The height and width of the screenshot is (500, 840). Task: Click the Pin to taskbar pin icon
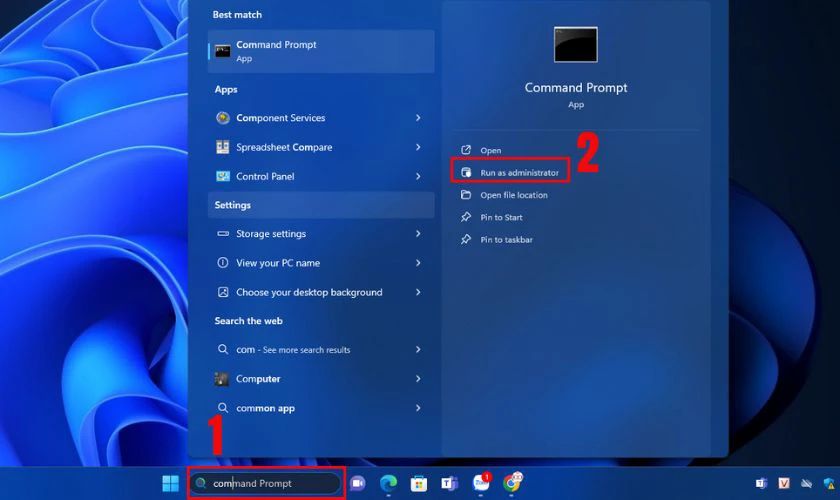(x=466, y=240)
